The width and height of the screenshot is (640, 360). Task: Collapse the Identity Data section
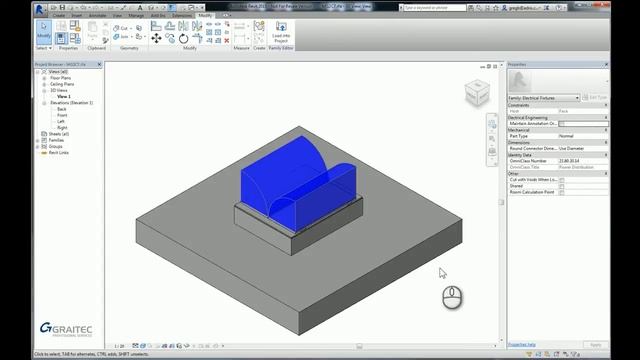tap(606, 155)
